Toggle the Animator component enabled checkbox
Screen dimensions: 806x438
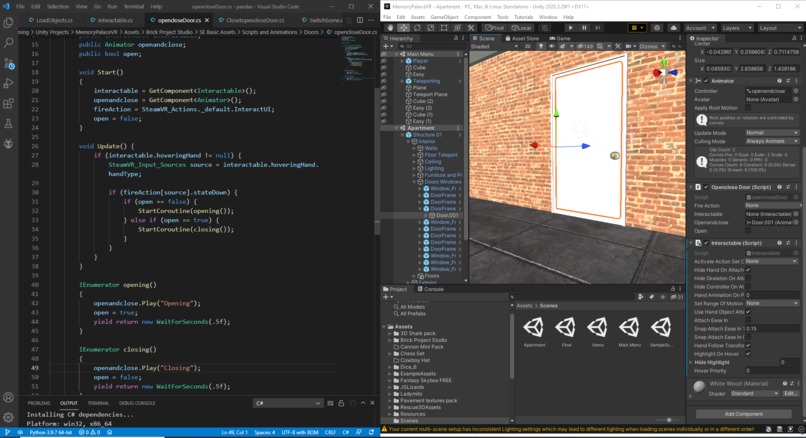coord(706,81)
